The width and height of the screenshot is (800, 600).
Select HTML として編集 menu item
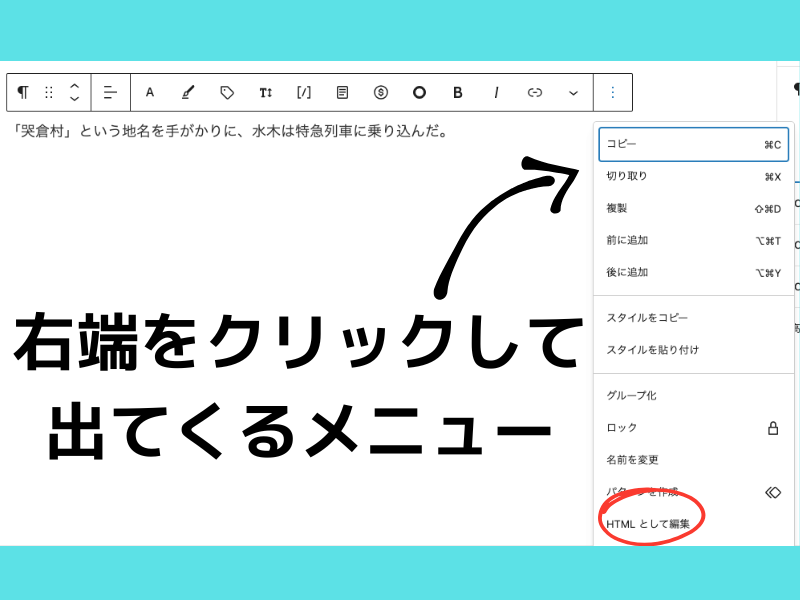pyautogui.click(x=648, y=523)
